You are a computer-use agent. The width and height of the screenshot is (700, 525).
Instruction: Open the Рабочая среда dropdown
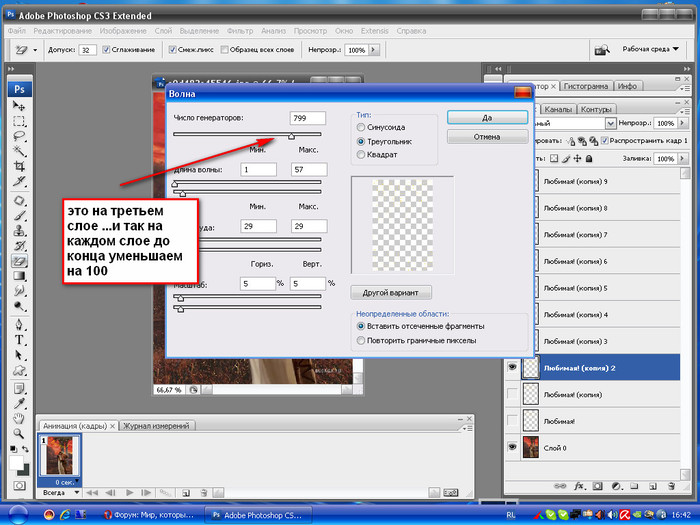tap(650, 49)
